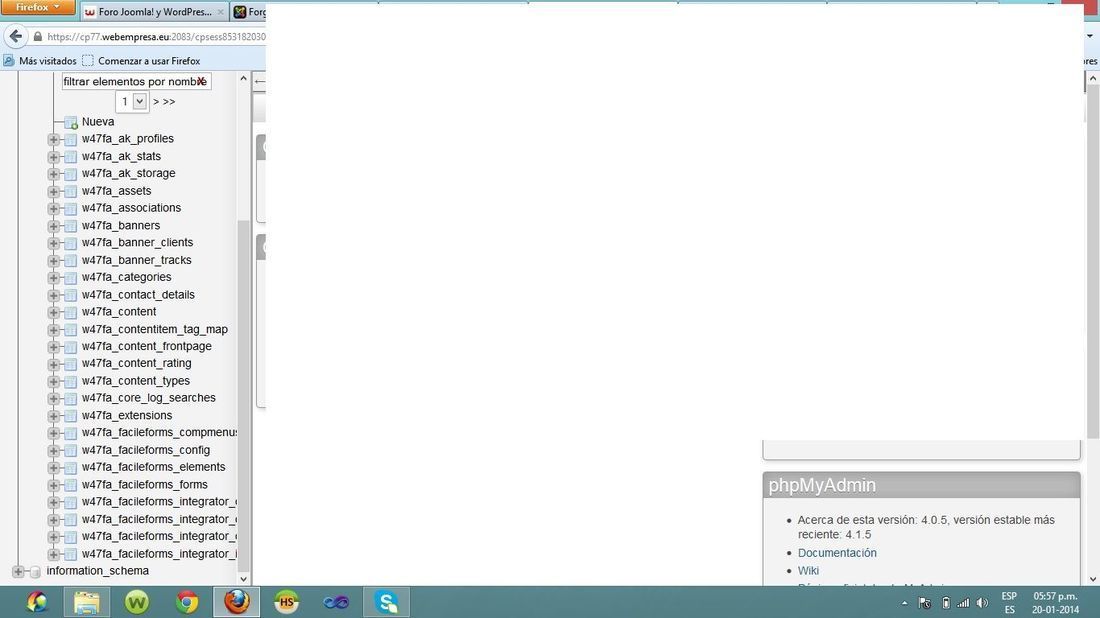Viewport: 1100px width, 618px height.
Task: Expand the w47fa_banners table node
Action: (x=53, y=226)
